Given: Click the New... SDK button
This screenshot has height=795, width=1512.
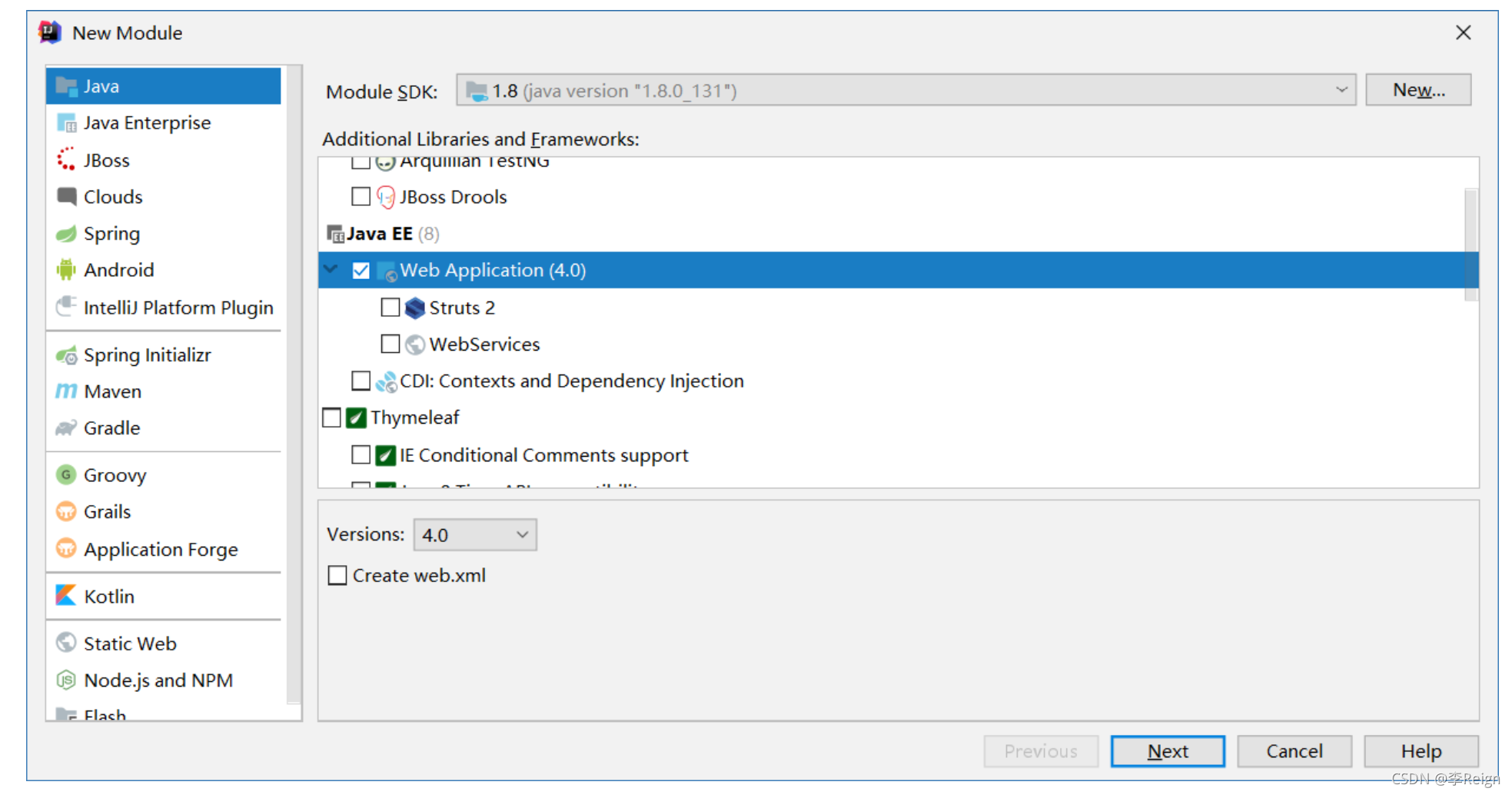Looking at the screenshot, I should (x=1418, y=90).
